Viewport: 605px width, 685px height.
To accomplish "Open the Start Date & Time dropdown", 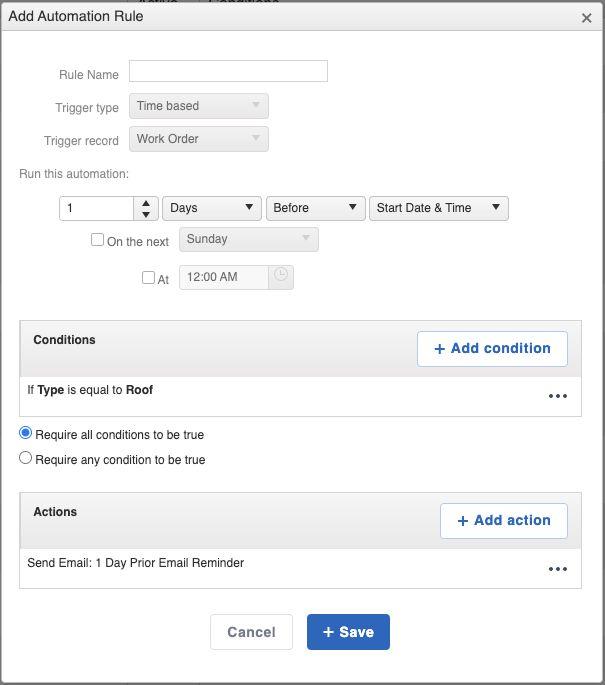I will [438, 208].
